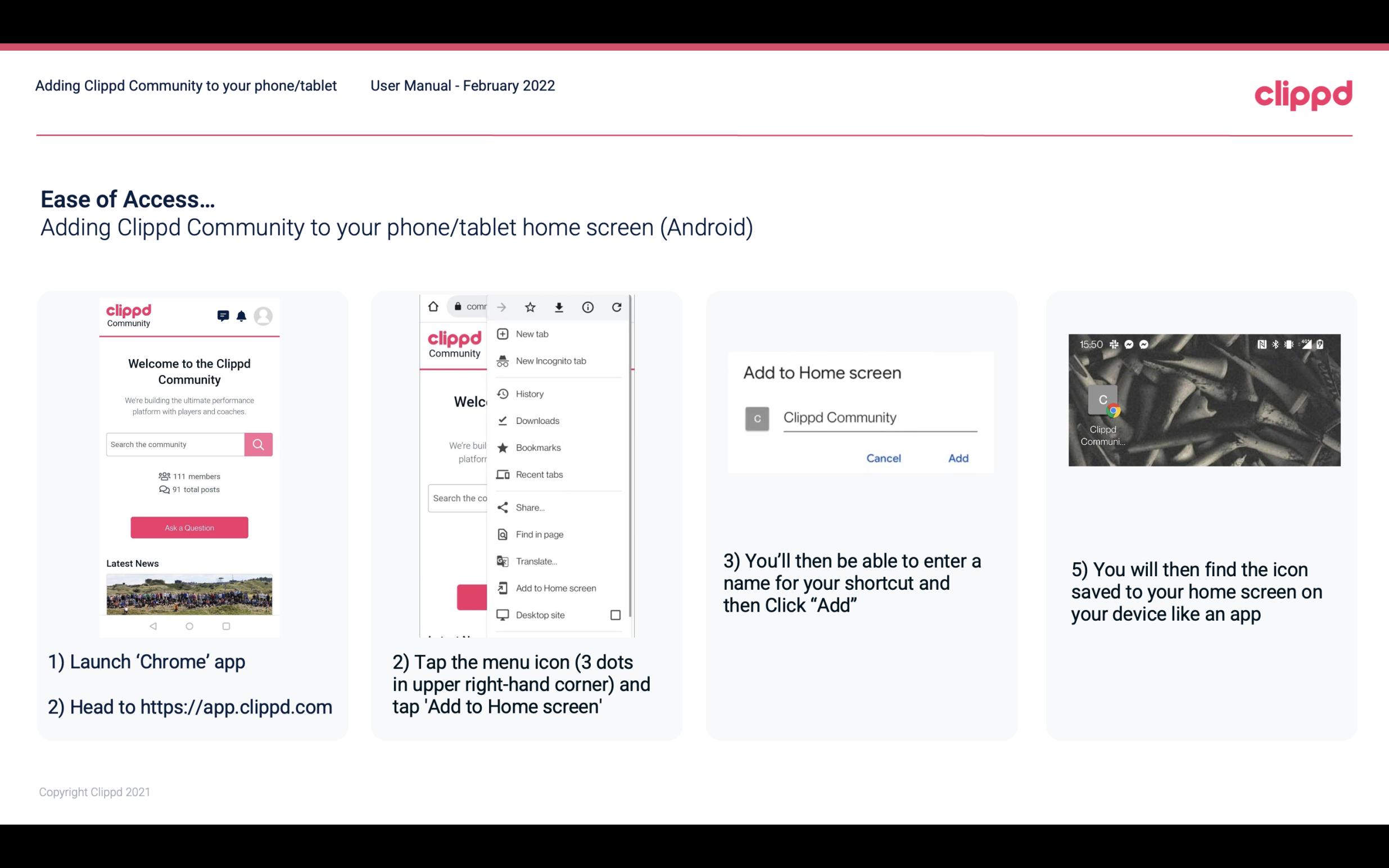Click the 'Add to Home screen' menu option
Viewport: 1389px width, 868px height.
point(555,588)
